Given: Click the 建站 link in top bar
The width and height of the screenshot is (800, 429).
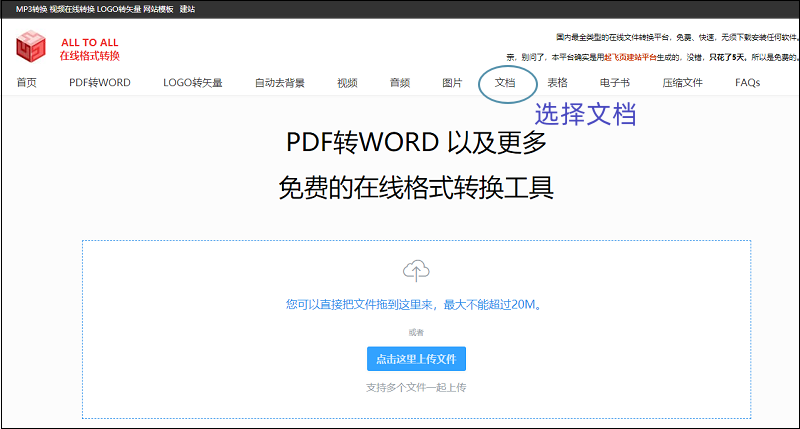Looking at the screenshot, I should 187,9.
